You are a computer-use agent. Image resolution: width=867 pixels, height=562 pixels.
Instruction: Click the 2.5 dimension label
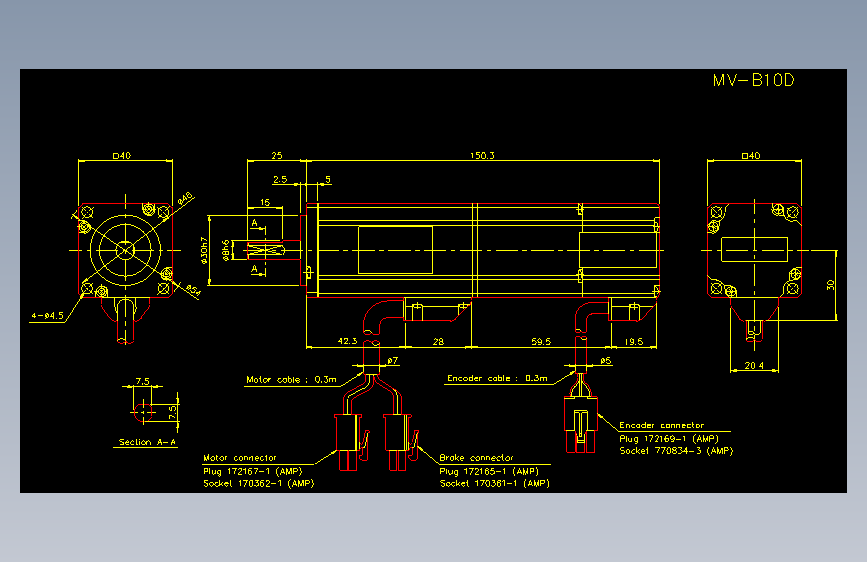point(280,179)
